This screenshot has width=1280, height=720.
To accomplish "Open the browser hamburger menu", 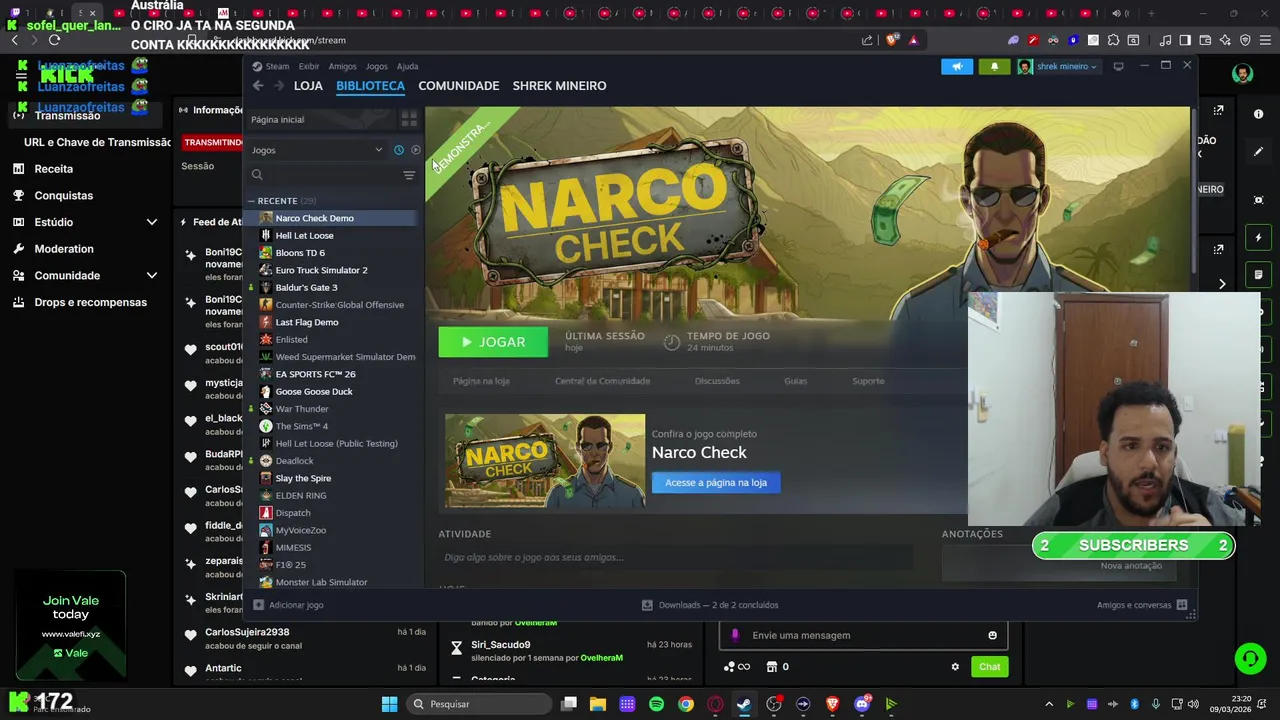I will [x=1265, y=40].
